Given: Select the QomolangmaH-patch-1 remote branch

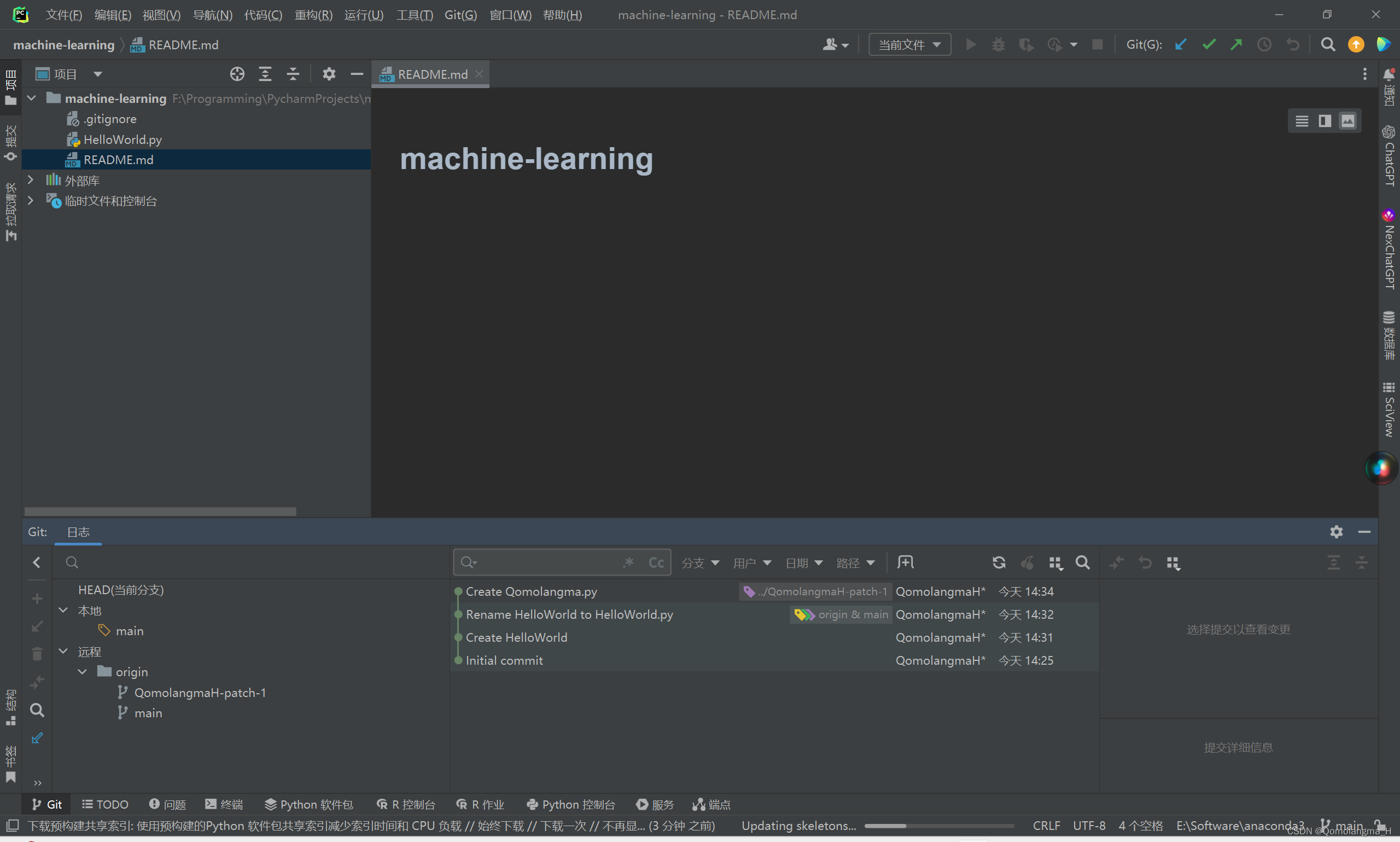Looking at the screenshot, I should point(201,692).
